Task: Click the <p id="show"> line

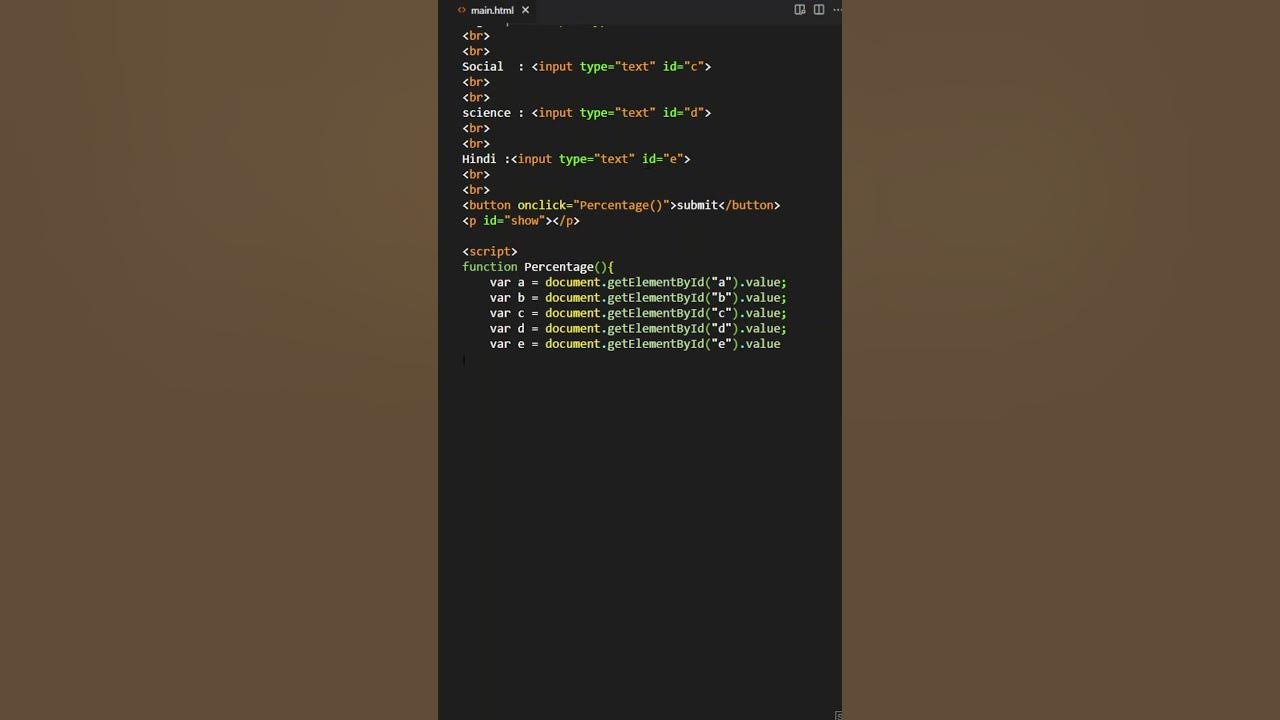Action: click(x=521, y=221)
